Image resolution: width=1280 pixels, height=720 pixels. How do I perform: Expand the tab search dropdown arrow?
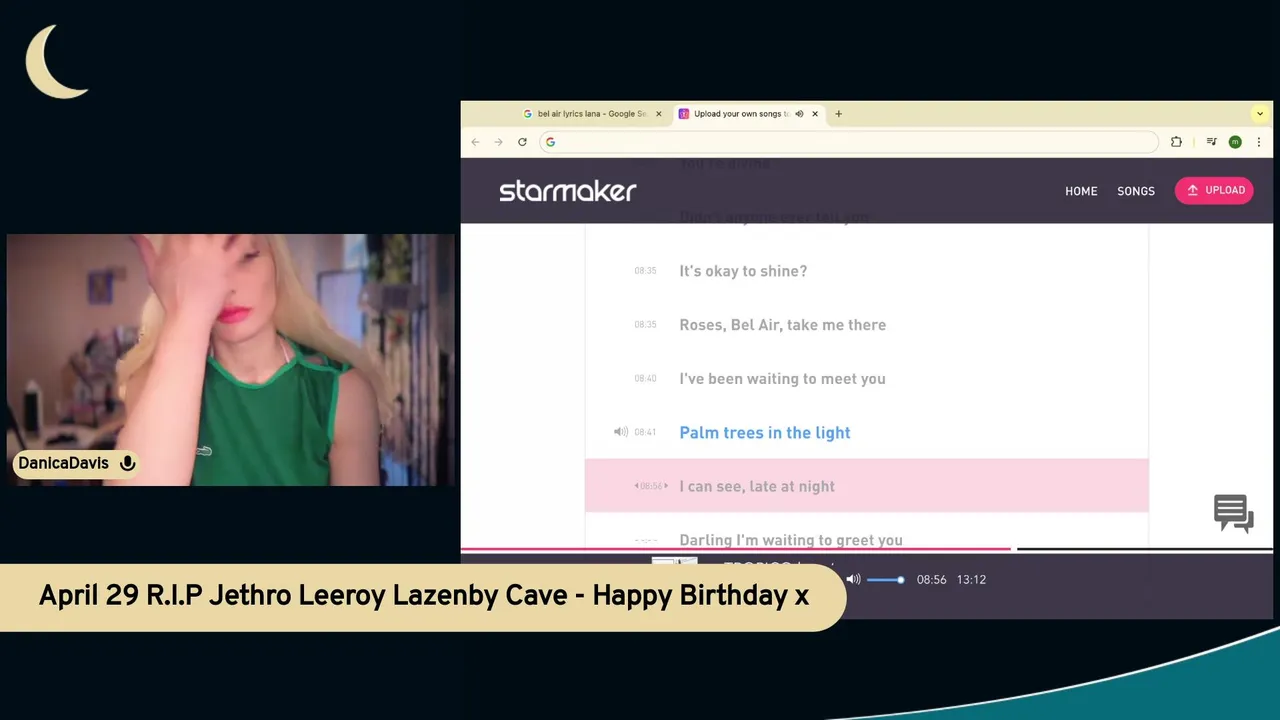coord(1260,114)
